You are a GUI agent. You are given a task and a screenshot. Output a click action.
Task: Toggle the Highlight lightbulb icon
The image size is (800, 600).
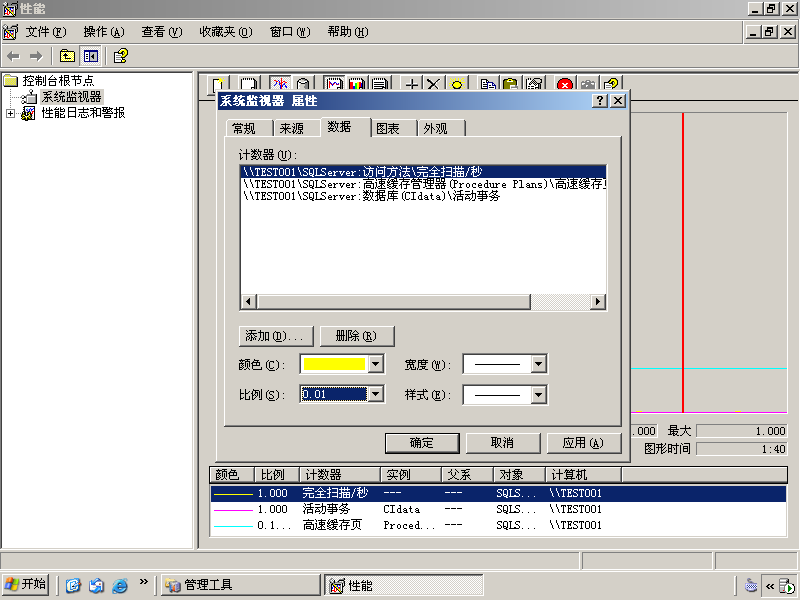coord(457,84)
